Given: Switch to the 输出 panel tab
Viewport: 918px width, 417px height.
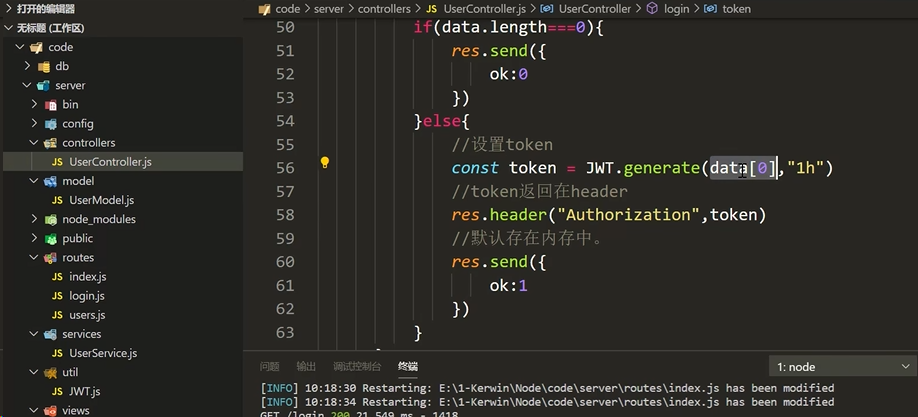Looking at the screenshot, I should [306, 367].
